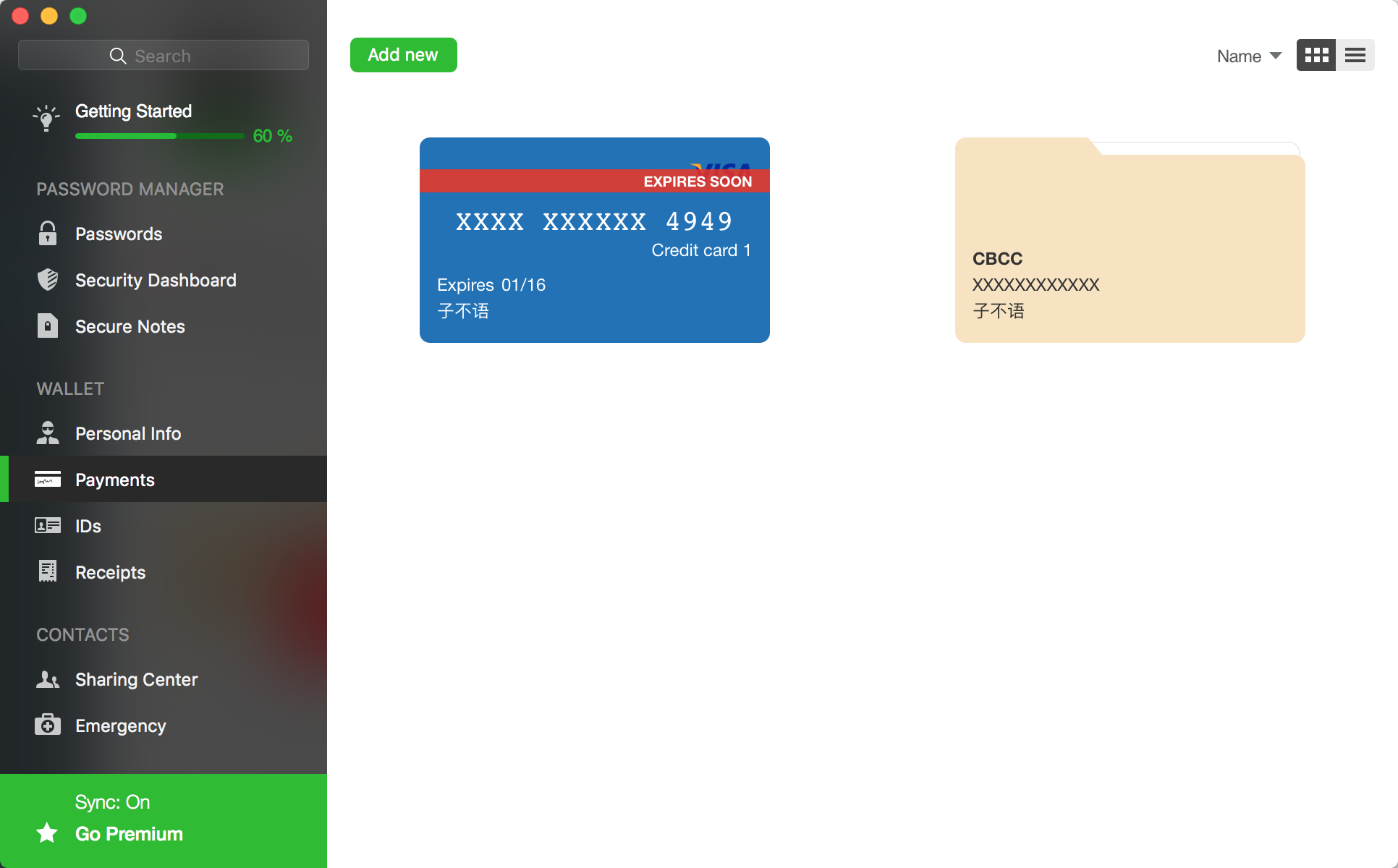Switch to list view layout
The image size is (1398, 868).
(x=1355, y=55)
